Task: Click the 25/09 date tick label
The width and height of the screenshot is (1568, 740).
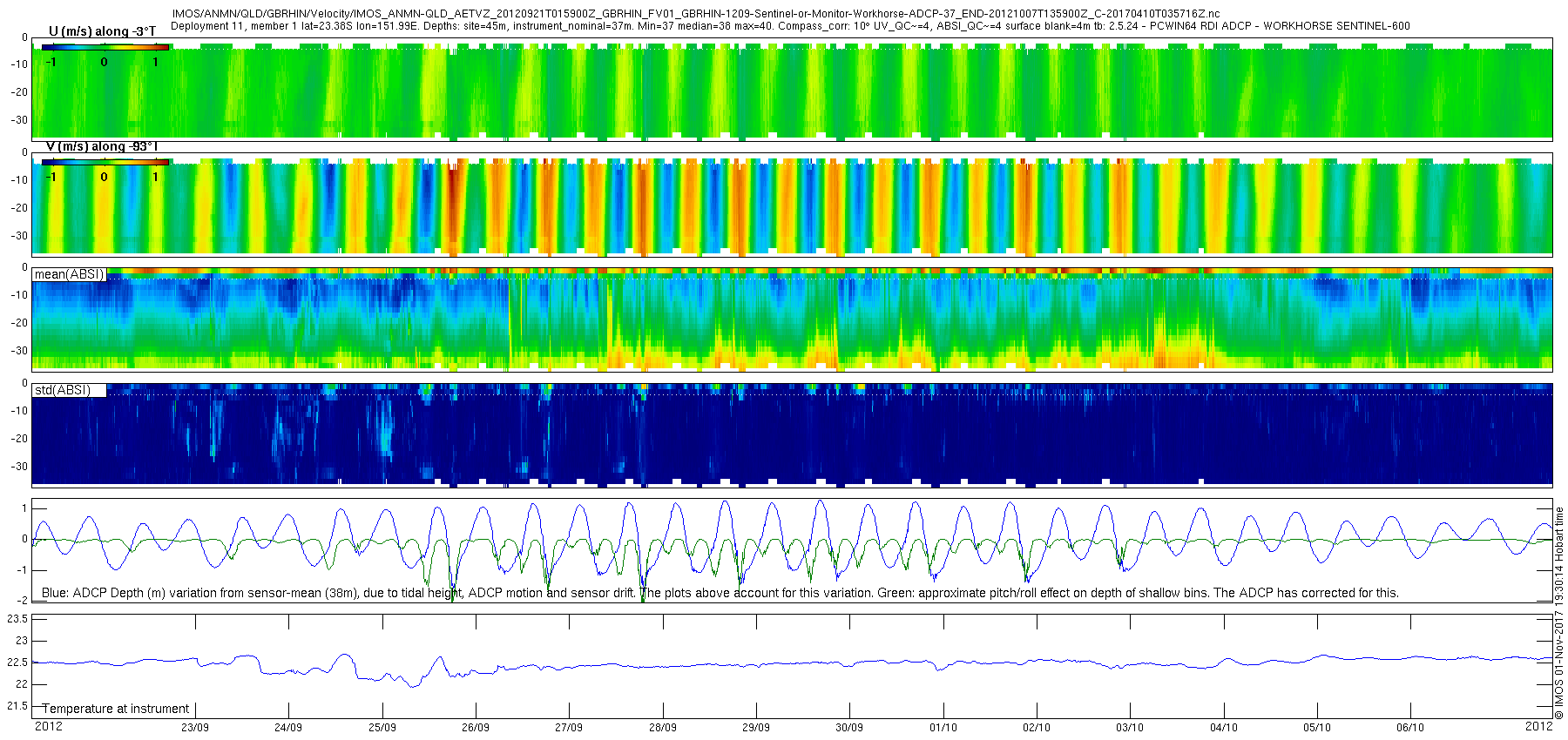Action: click(x=382, y=728)
